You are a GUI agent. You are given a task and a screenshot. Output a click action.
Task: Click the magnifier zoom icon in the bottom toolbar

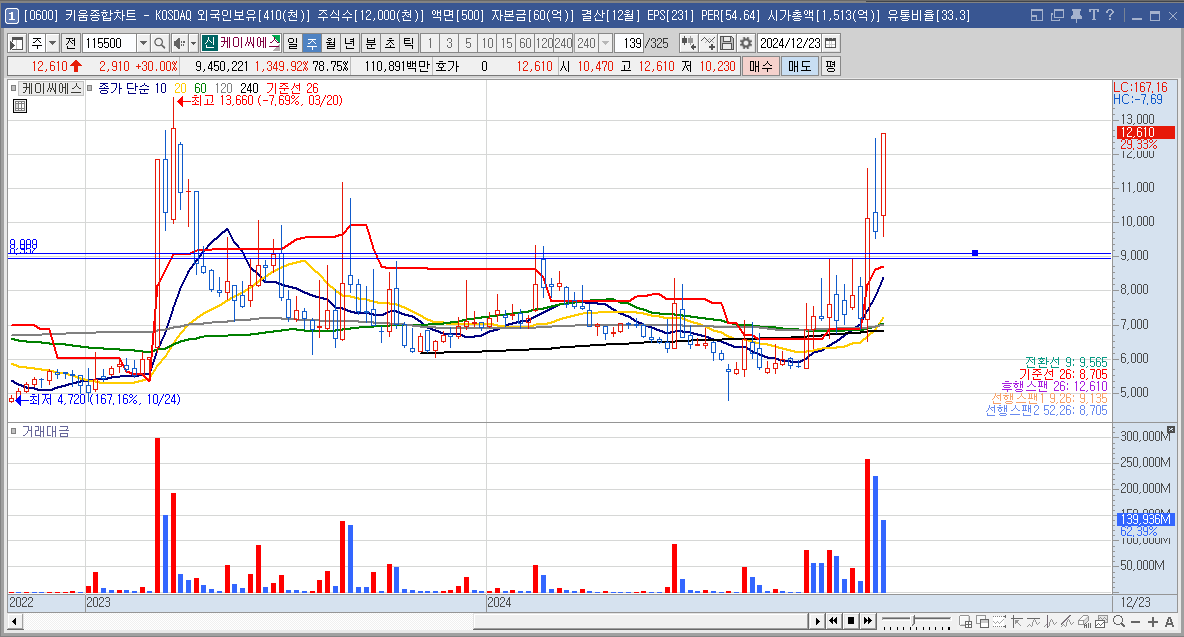1118,621
